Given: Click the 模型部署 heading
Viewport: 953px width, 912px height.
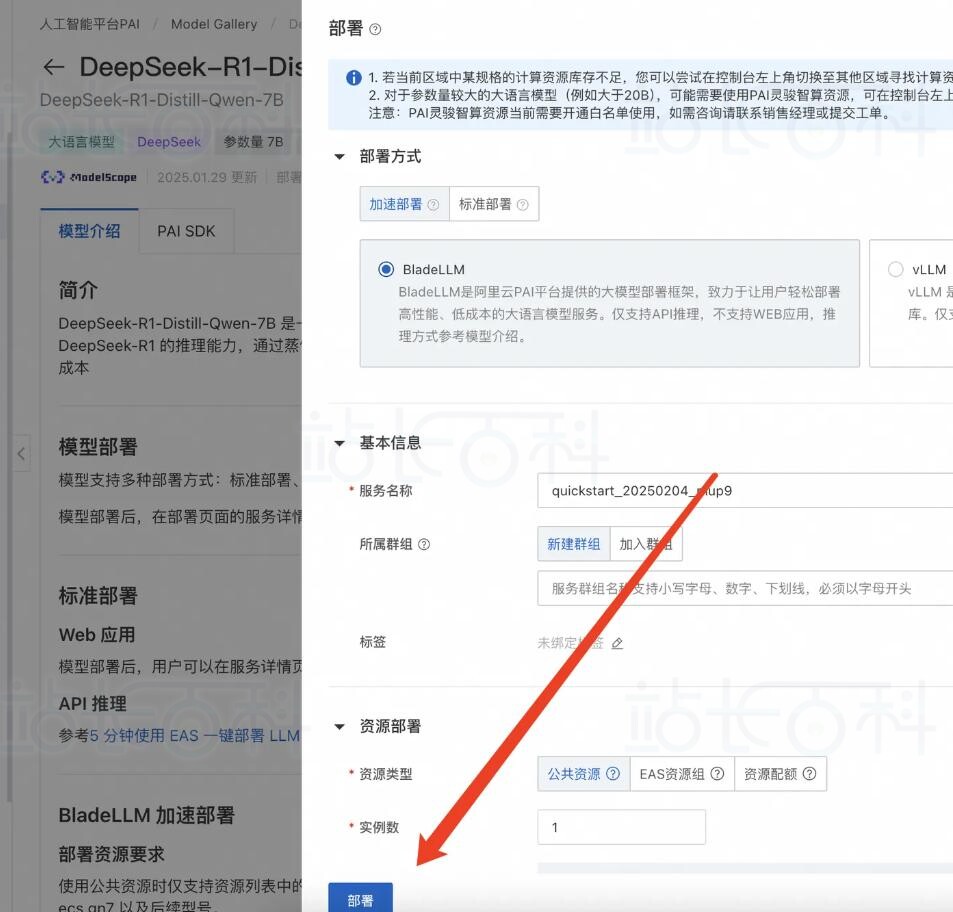Looking at the screenshot, I should [x=98, y=447].
